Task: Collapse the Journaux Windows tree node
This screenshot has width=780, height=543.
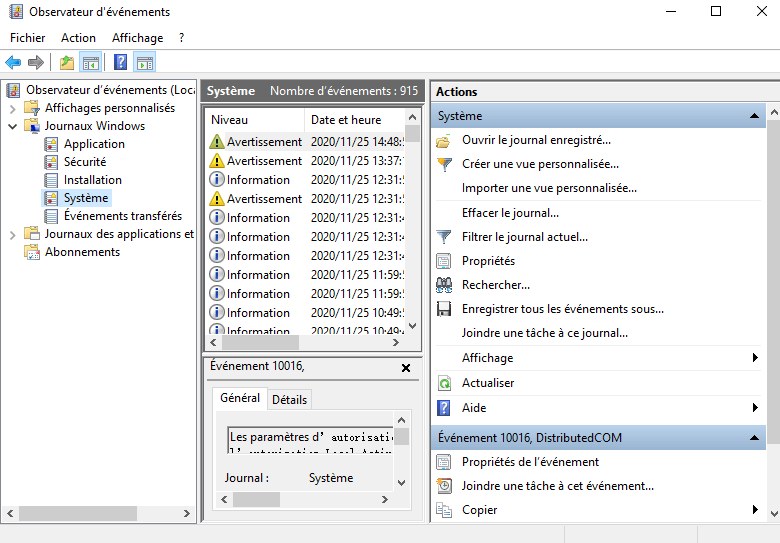Action: [x=13, y=126]
